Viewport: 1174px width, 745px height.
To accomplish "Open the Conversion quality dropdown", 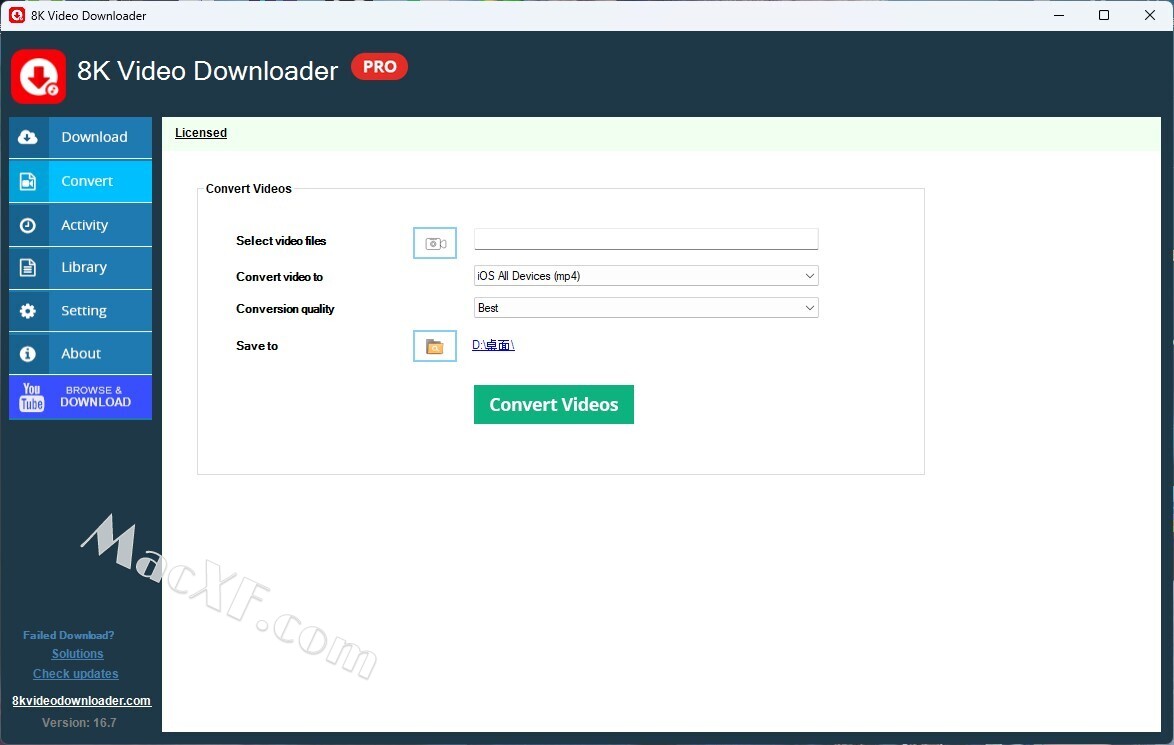I will [x=646, y=308].
